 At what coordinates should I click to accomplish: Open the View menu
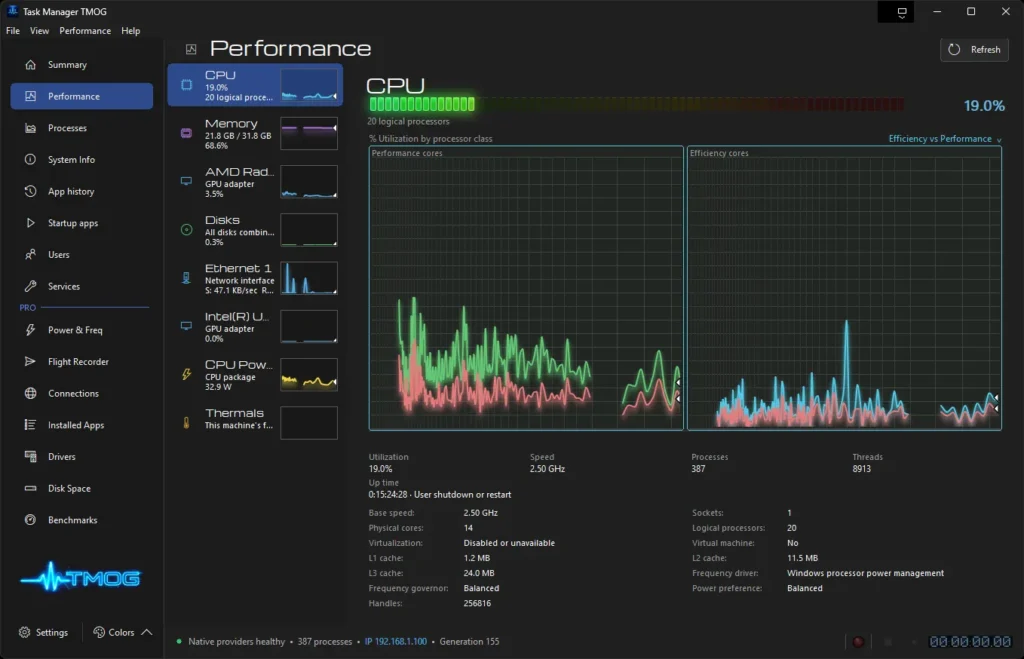(x=39, y=31)
